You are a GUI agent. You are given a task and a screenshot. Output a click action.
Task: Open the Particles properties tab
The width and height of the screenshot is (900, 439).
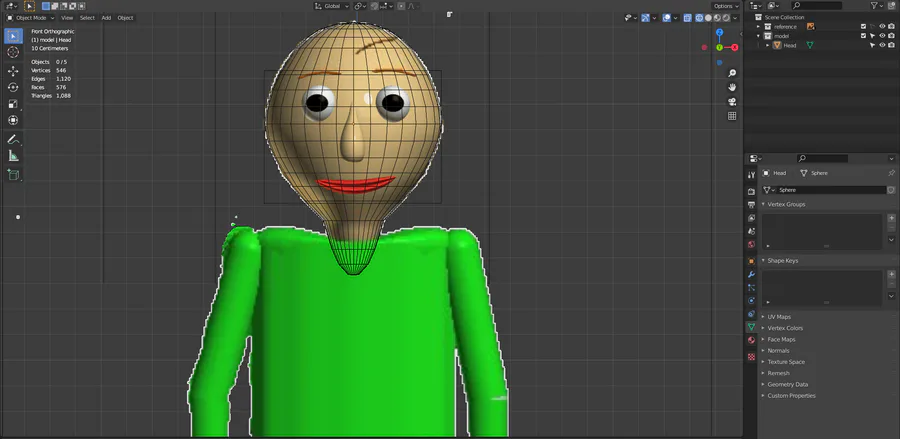pos(751,288)
